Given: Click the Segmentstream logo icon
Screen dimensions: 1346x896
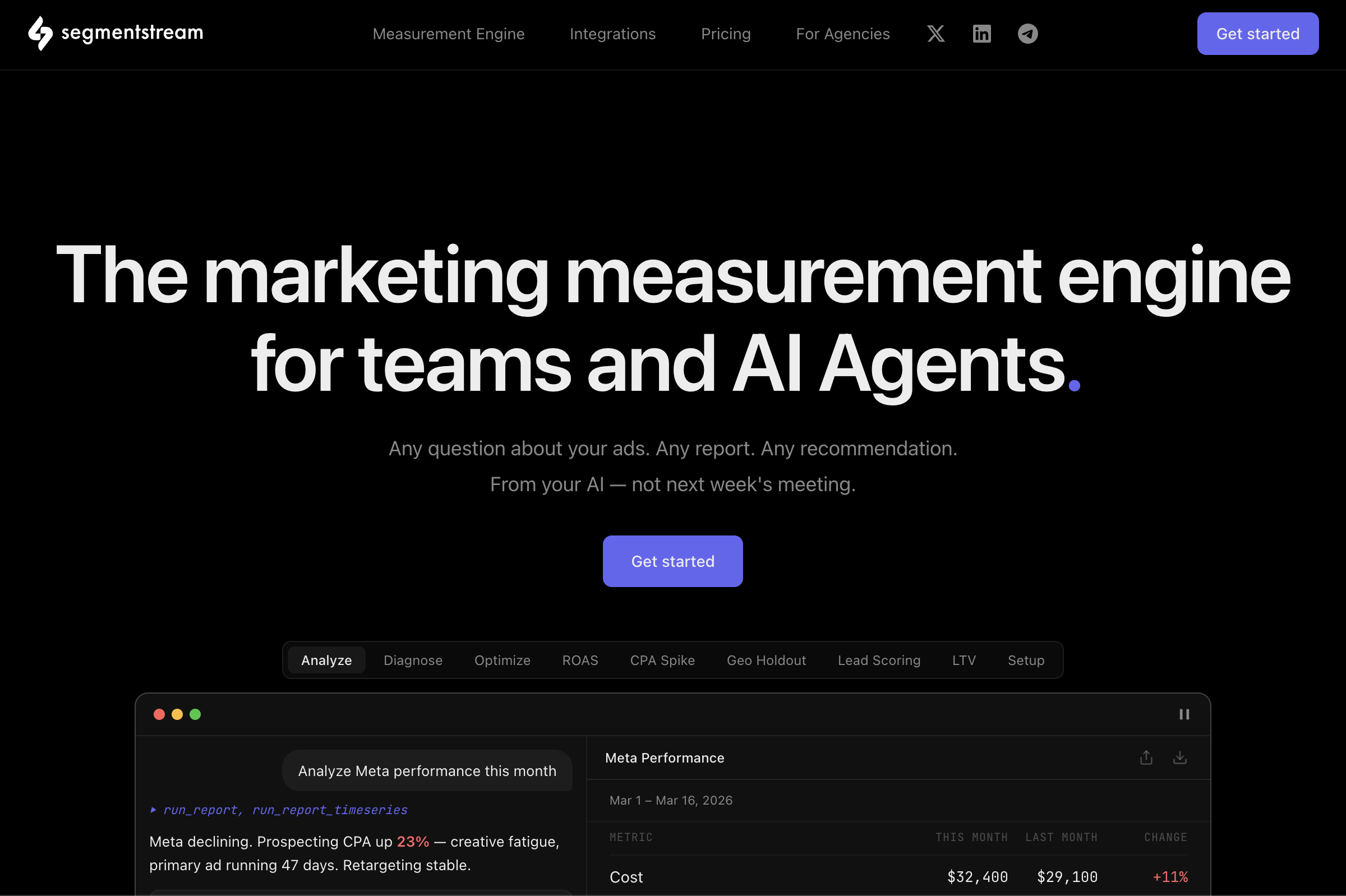Looking at the screenshot, I should (40, 33).
